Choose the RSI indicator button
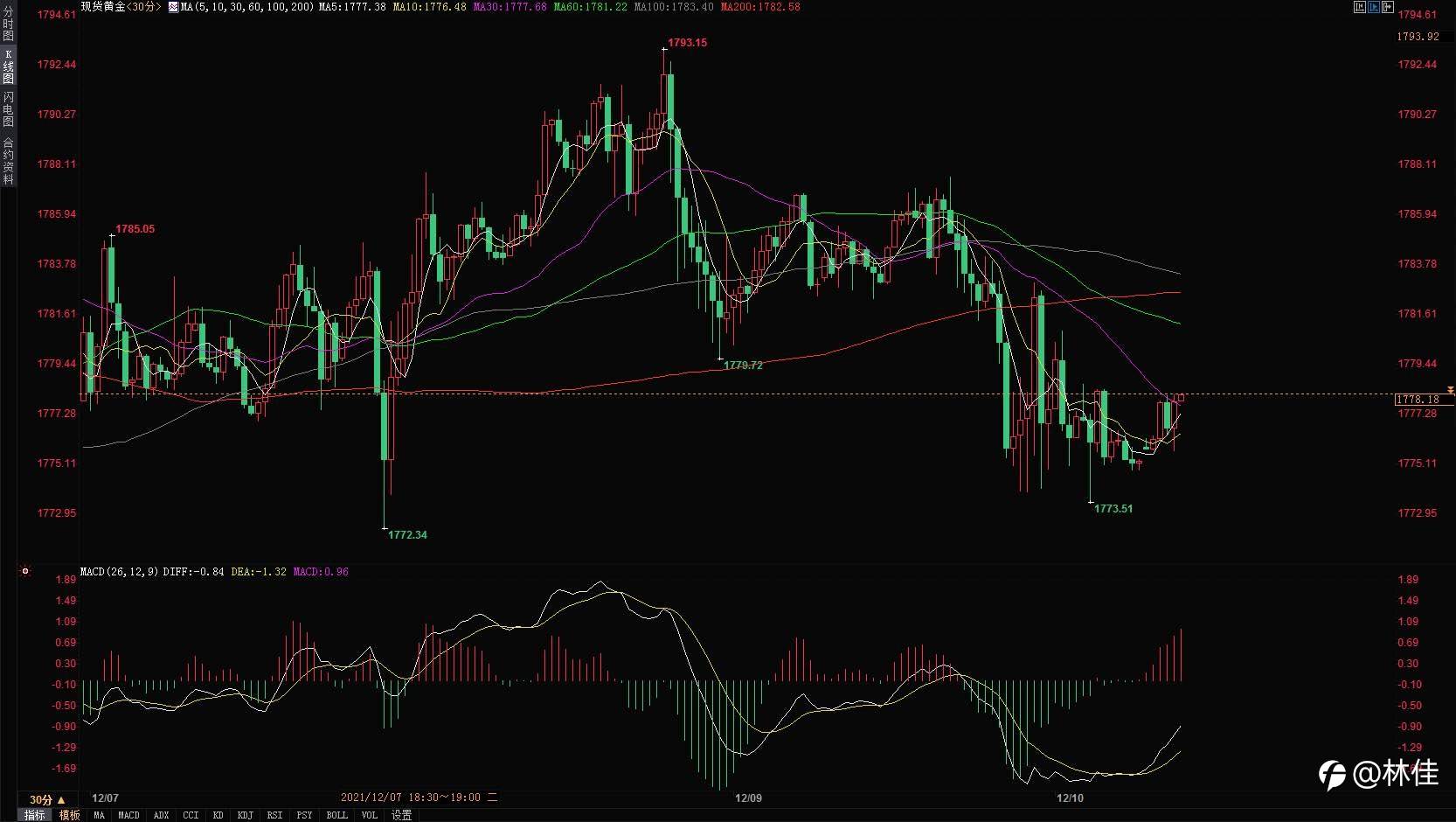This screenshot has height=822, width=1456. tap(274, 815)
